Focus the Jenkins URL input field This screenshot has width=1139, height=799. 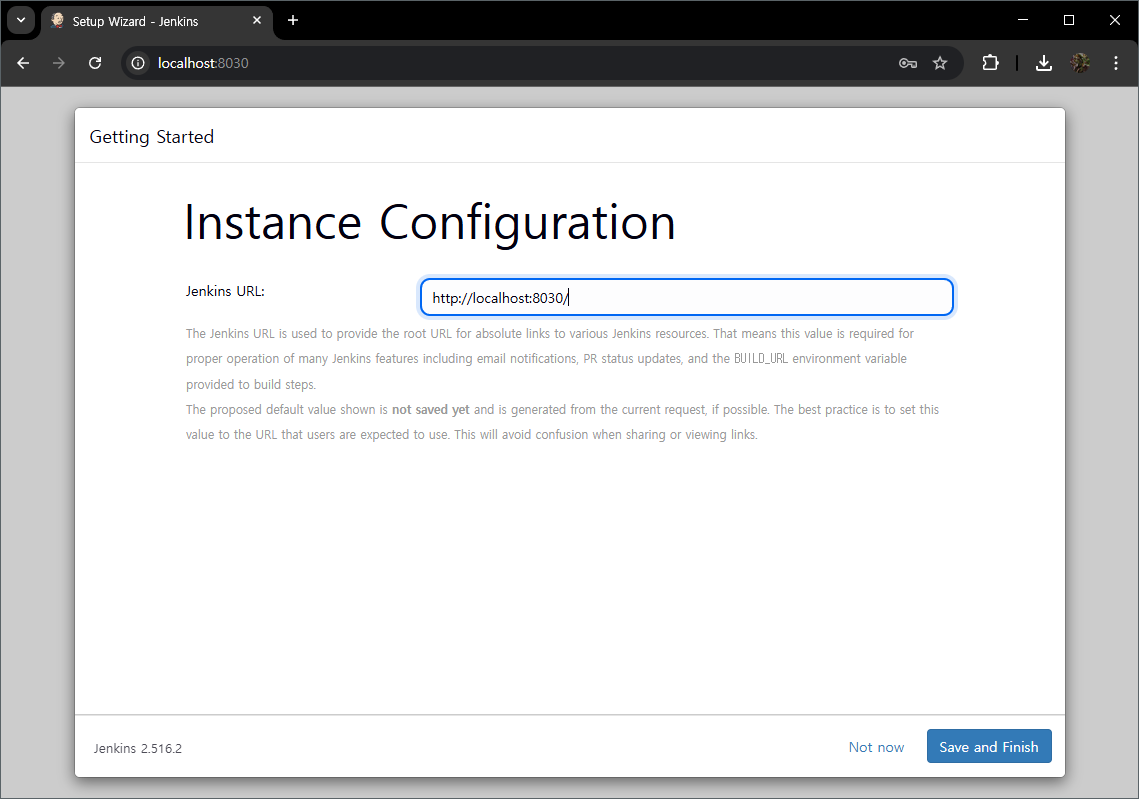point(686,297)
